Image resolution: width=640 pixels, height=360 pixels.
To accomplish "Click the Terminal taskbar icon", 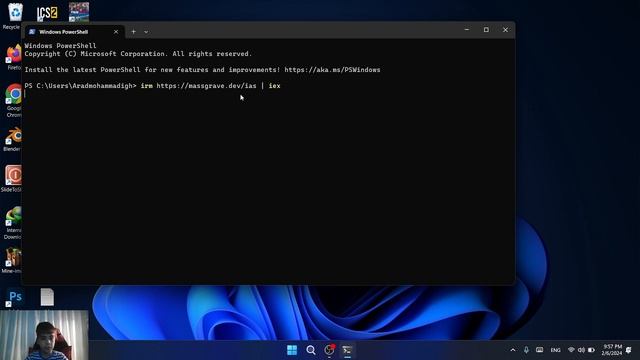I will [347, 350].
